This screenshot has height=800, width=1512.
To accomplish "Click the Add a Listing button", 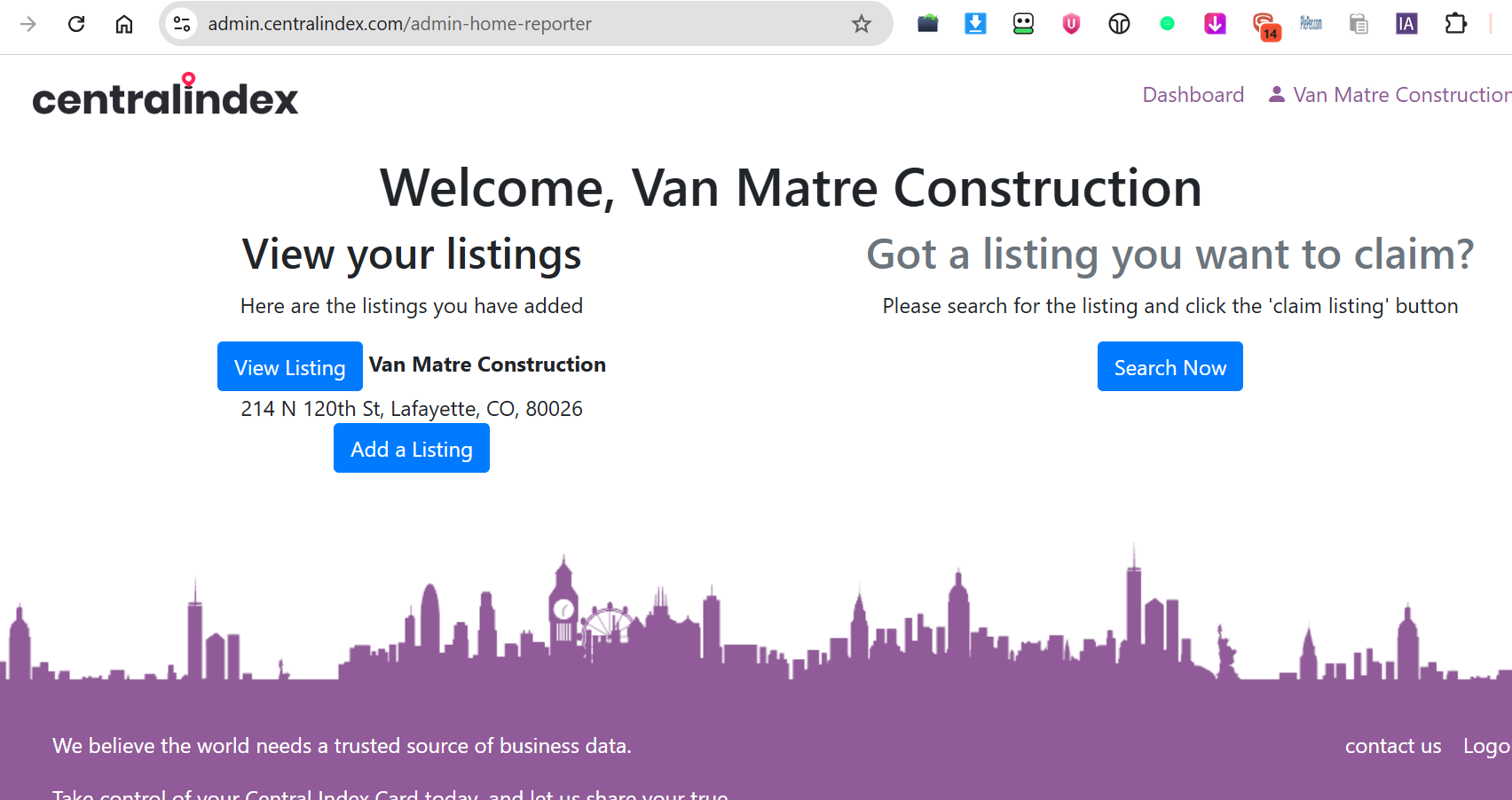I will tap(412, 448).
